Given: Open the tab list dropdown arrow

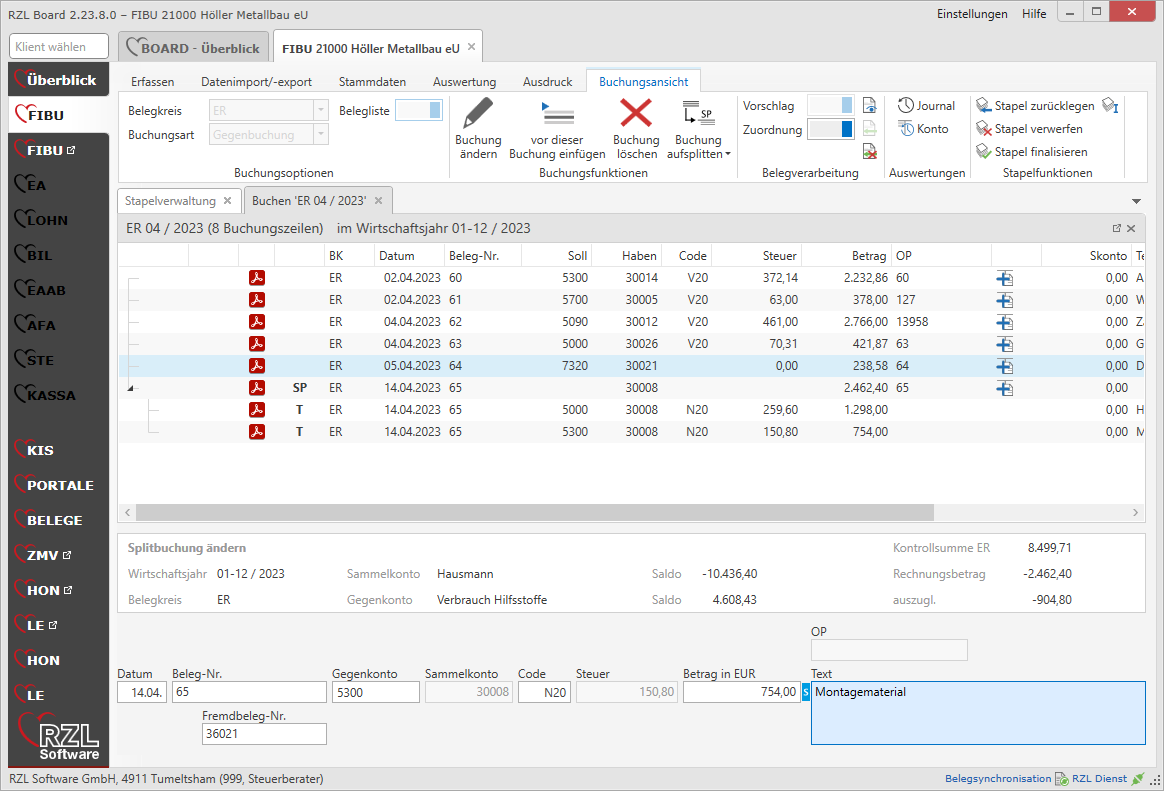Looking at the screenshot, I should coord(1136,201).
